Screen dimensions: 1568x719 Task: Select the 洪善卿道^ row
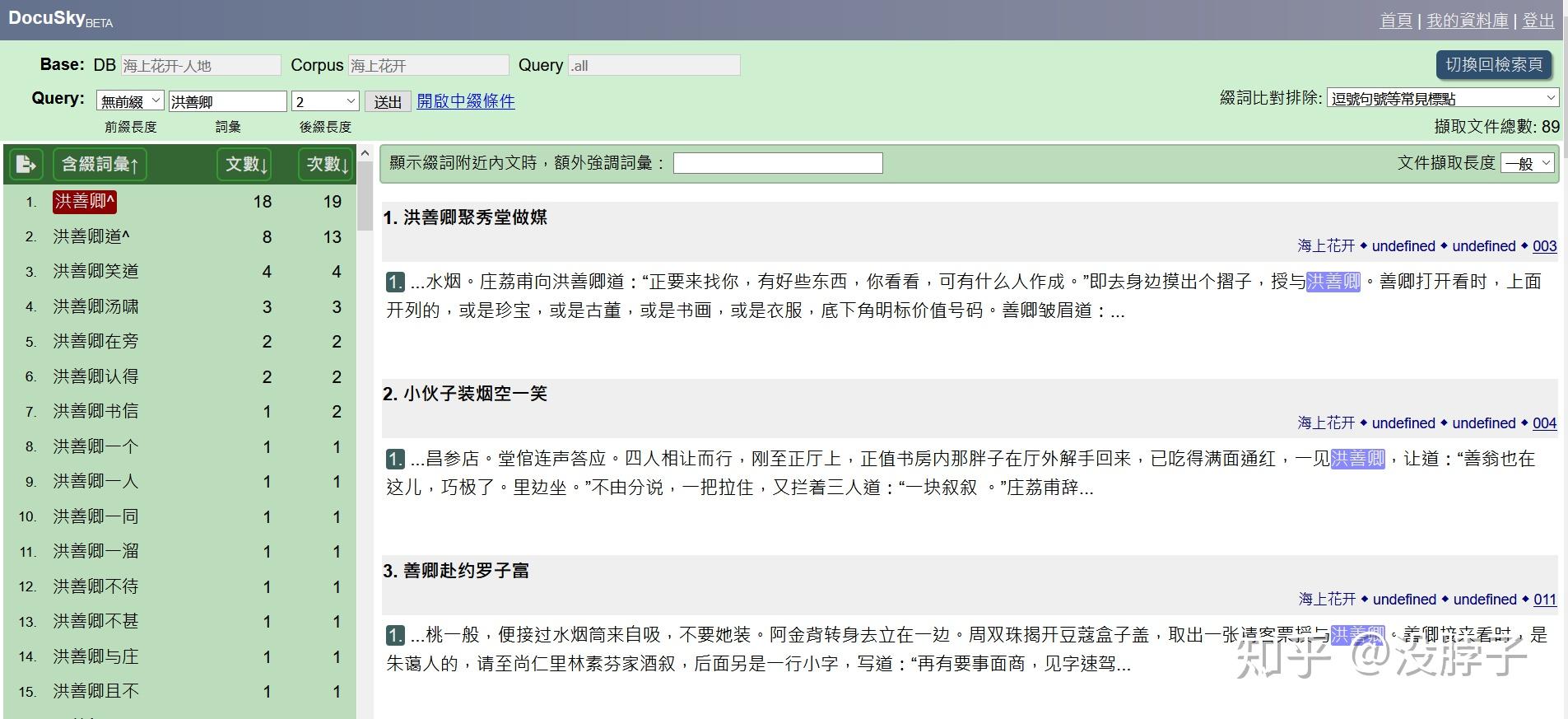coord(180,237)
